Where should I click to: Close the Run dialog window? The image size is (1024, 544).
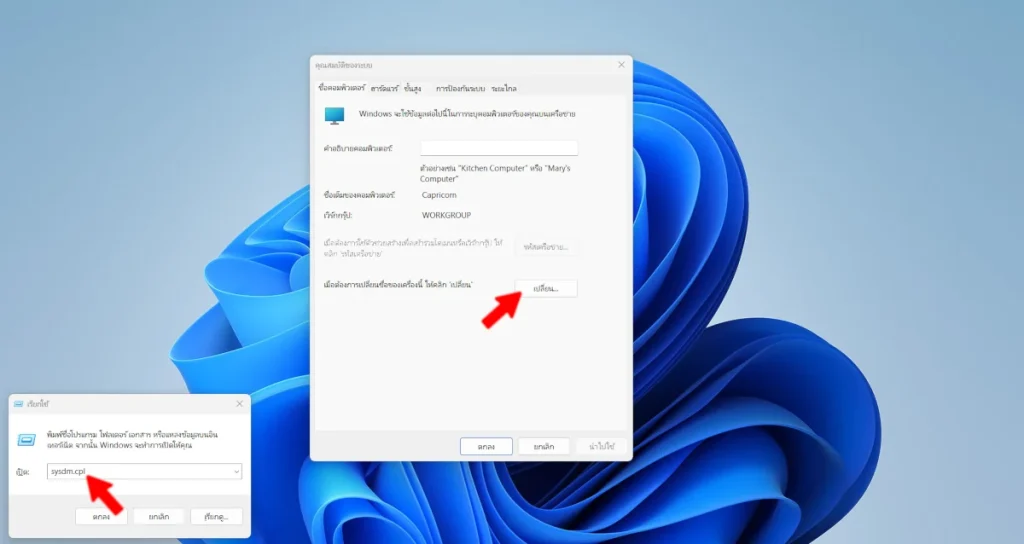point(239,404)
